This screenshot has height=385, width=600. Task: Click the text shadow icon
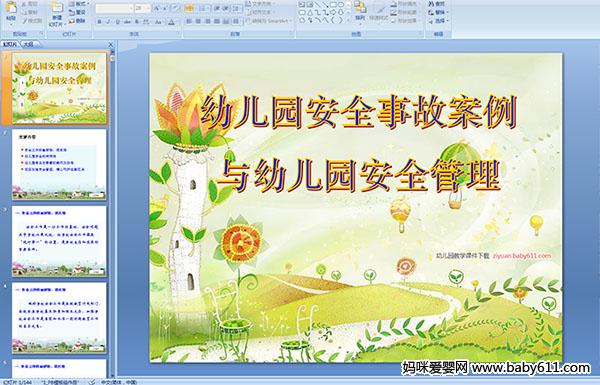pyautogui.click(x=136, y=22)
